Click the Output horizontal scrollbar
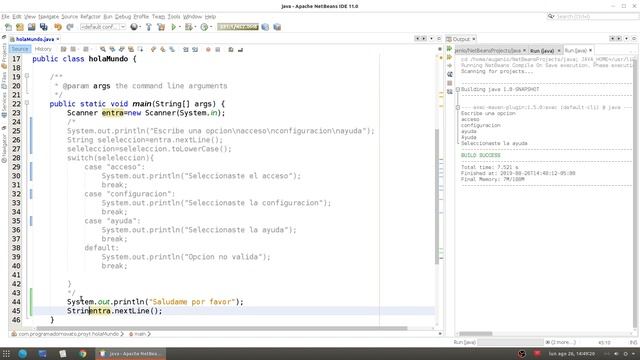Image resolution: width=640 pixels, height=360 pixels. coord(476,334)
